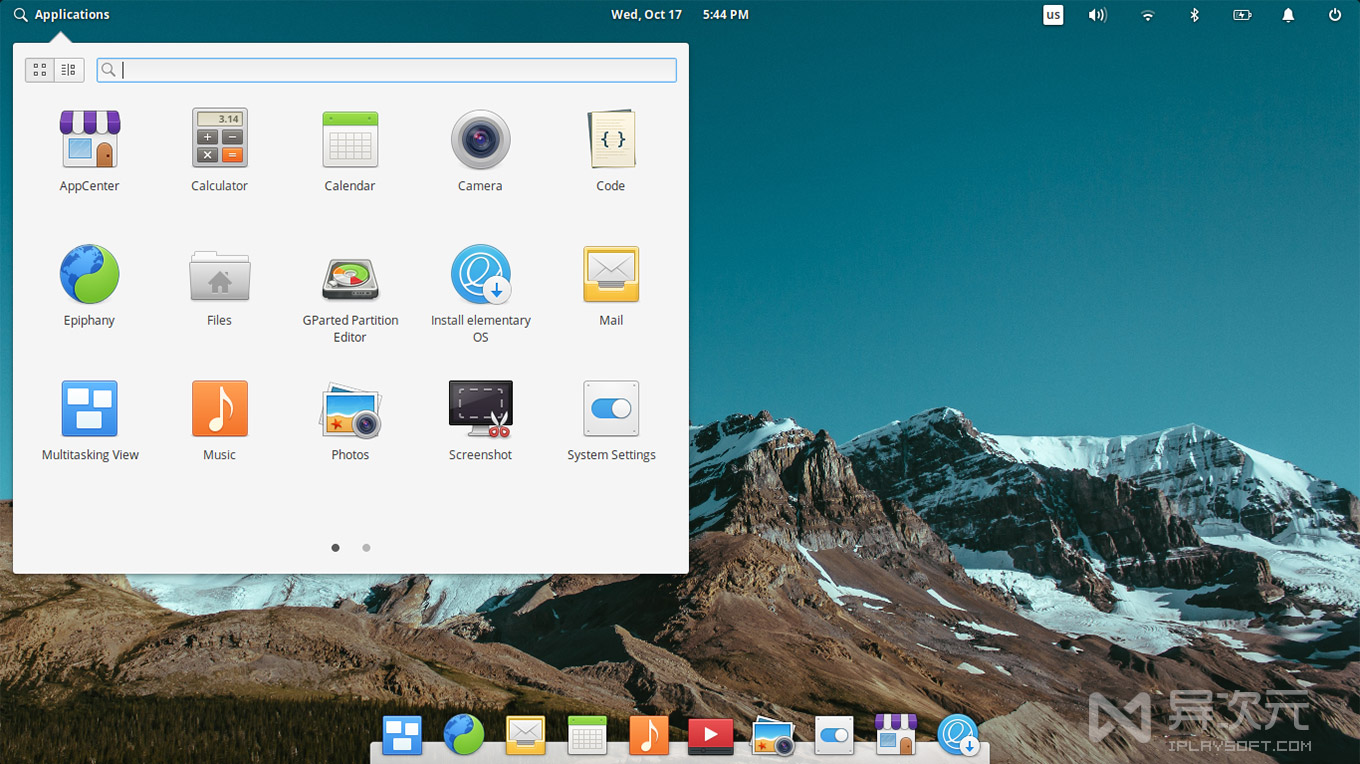The height and width of the screenshot is (764, 1360).
Task: Open Multitasking View
Action: coord(89,408)
